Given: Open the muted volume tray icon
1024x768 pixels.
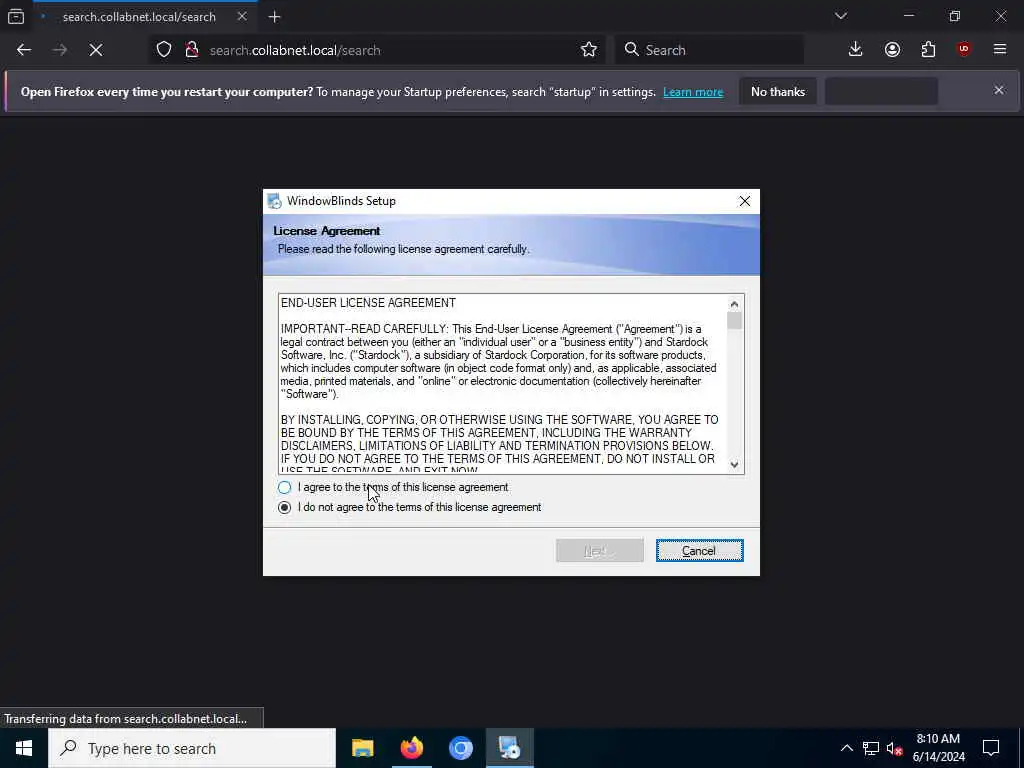Looking at the screenshot, I should coord(895,748).
